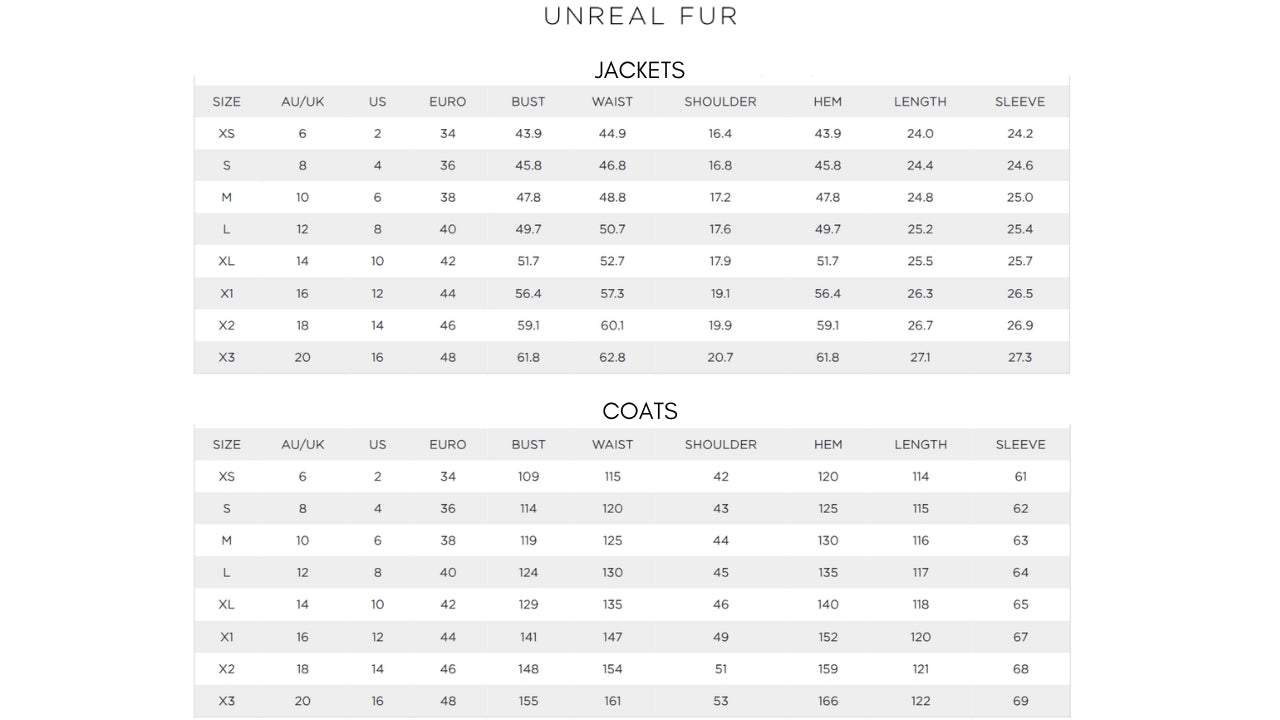The image size is (1280, 720).
Task: Click coat waist value 147
Action: click(612, 637)
